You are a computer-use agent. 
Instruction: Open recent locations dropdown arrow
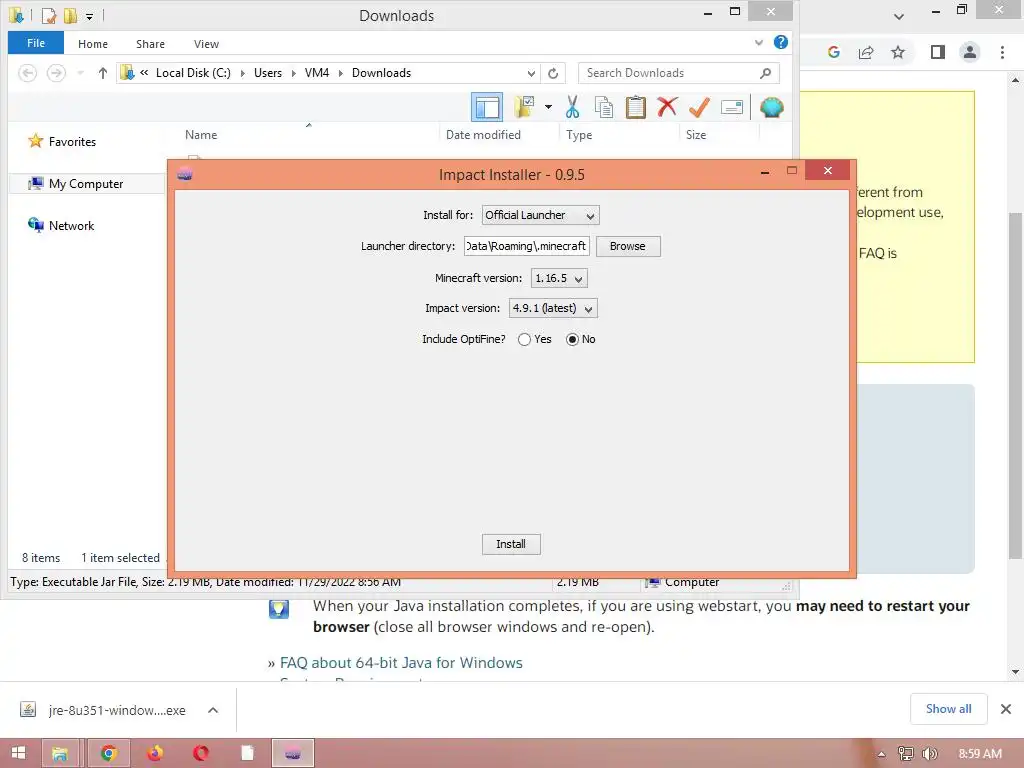pos(80,73)
